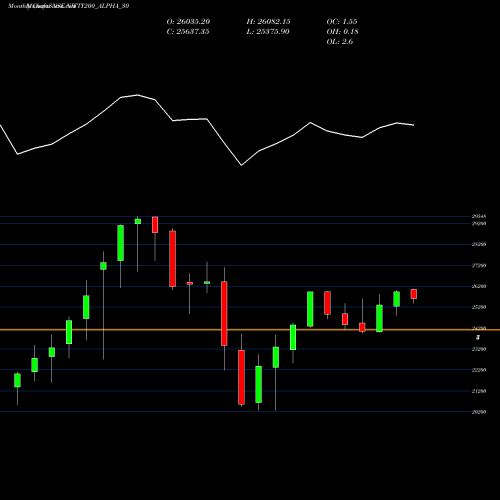The height and width of the screenshot is (500, 500).
Task: Click the close price C: 25637.35
Action: click(x=188, y=32)
